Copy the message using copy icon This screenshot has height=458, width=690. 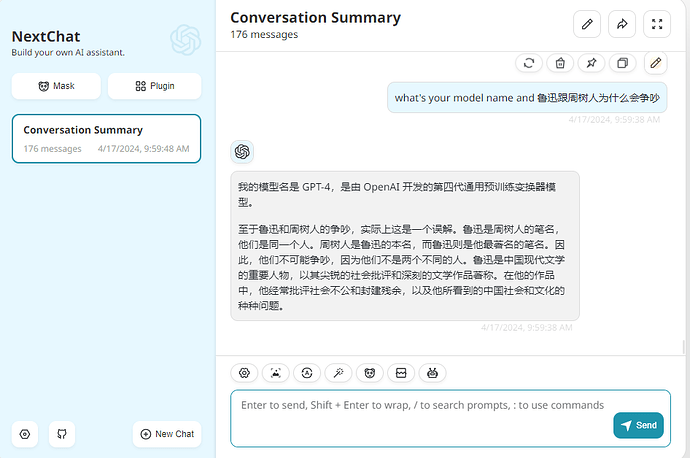coord(623,63)
